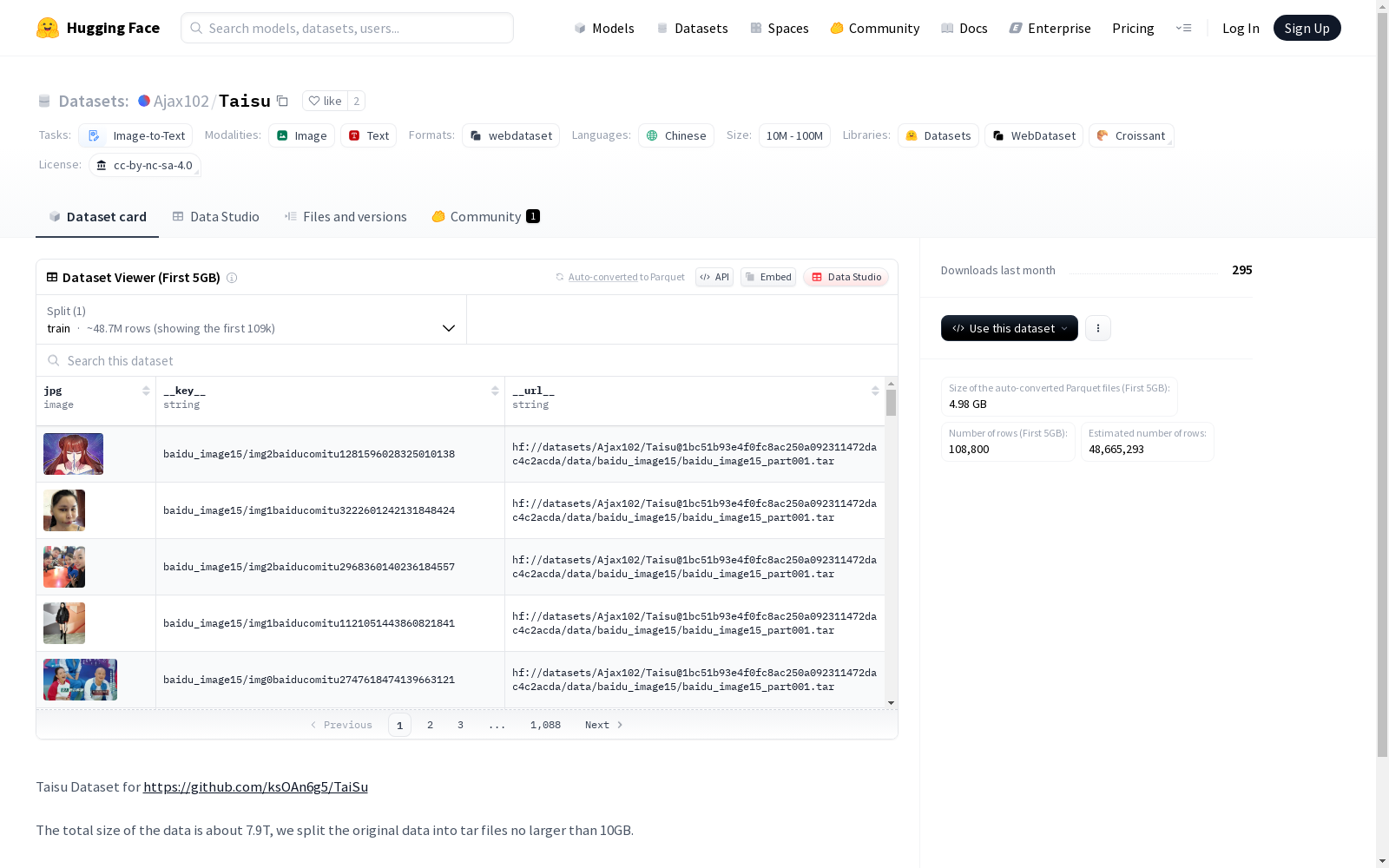Click the Embed button
The width and height of the screenshot is (1389, 868).
[768, 277]
